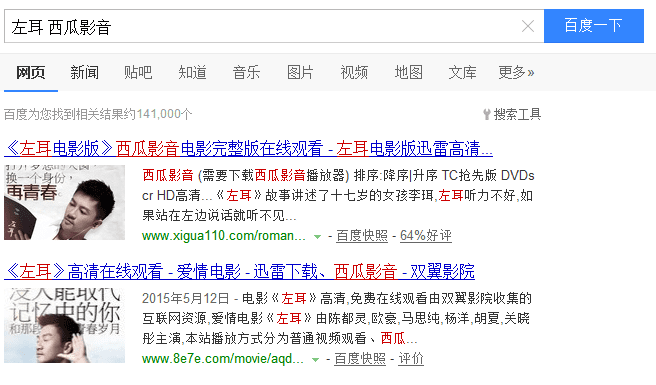
Task: Open 百度快照 for xigua110 result
Action: click(x=362, y=236)
